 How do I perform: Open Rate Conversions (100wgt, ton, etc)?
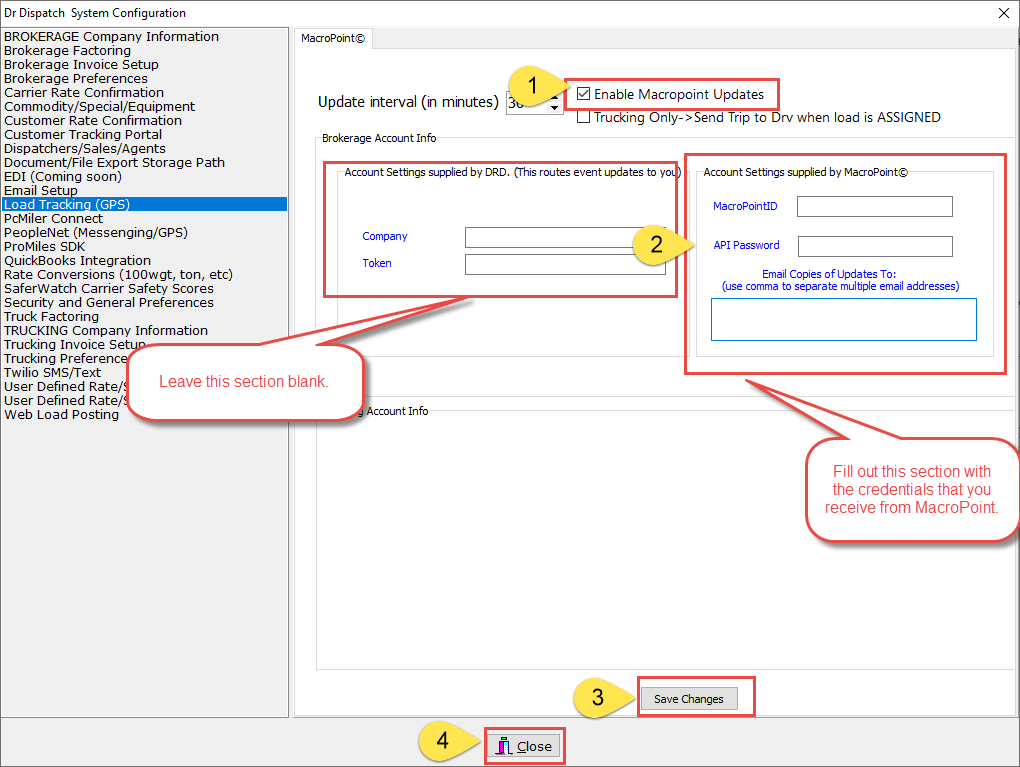click(118, 275)
